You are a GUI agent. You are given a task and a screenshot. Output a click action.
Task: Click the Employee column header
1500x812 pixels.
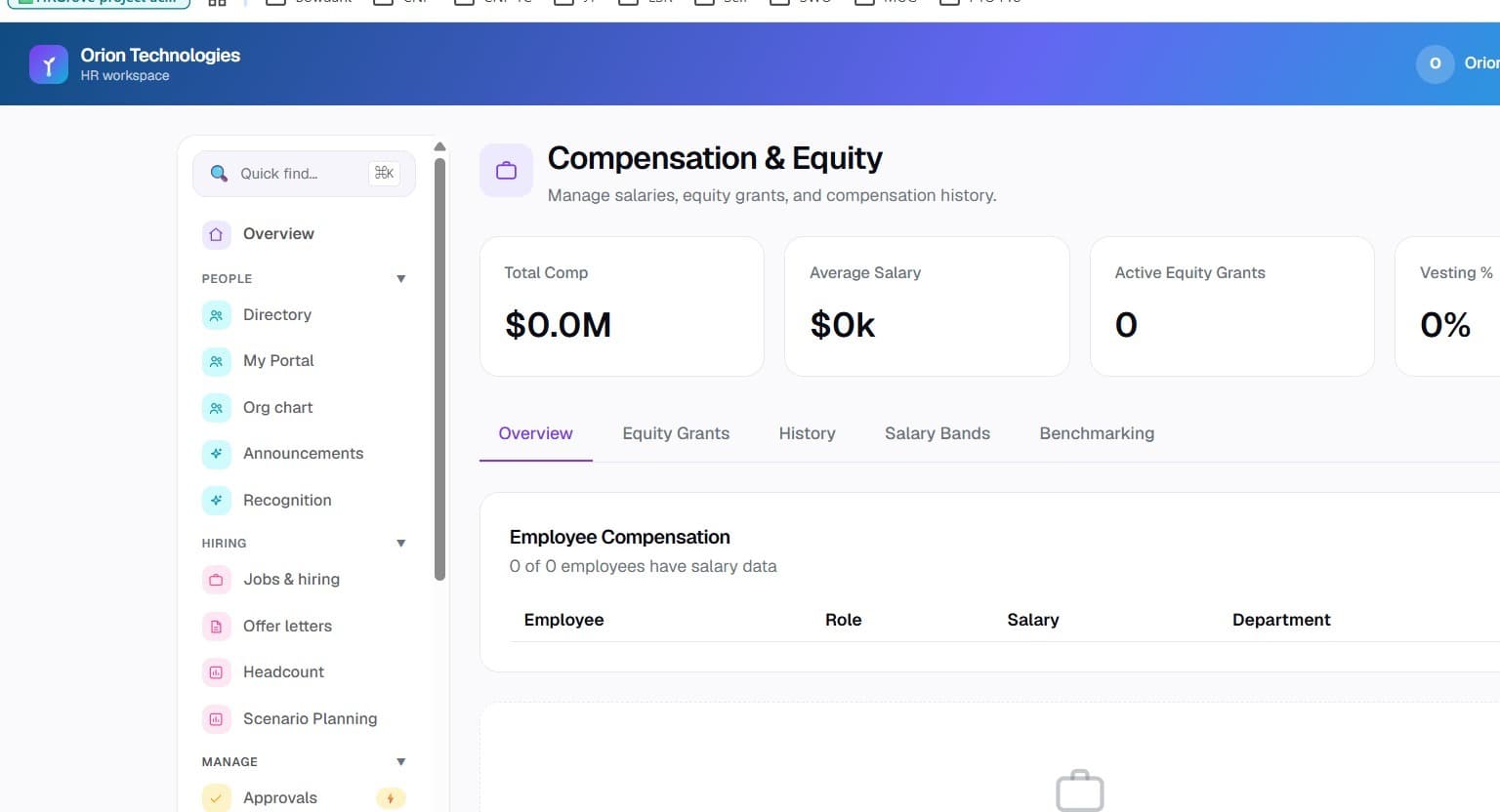click(563, 620)
